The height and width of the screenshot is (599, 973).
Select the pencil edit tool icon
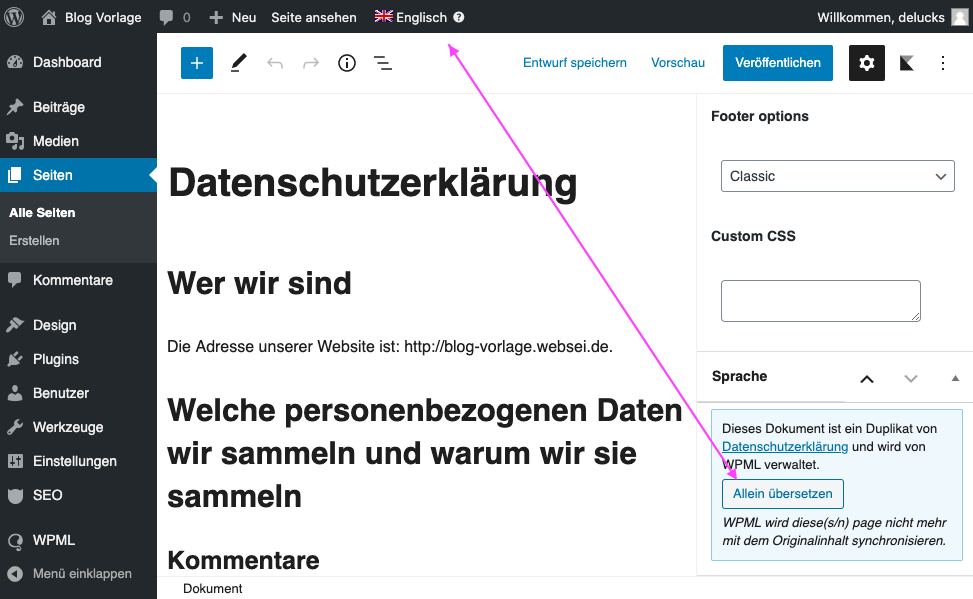(238, 63)
